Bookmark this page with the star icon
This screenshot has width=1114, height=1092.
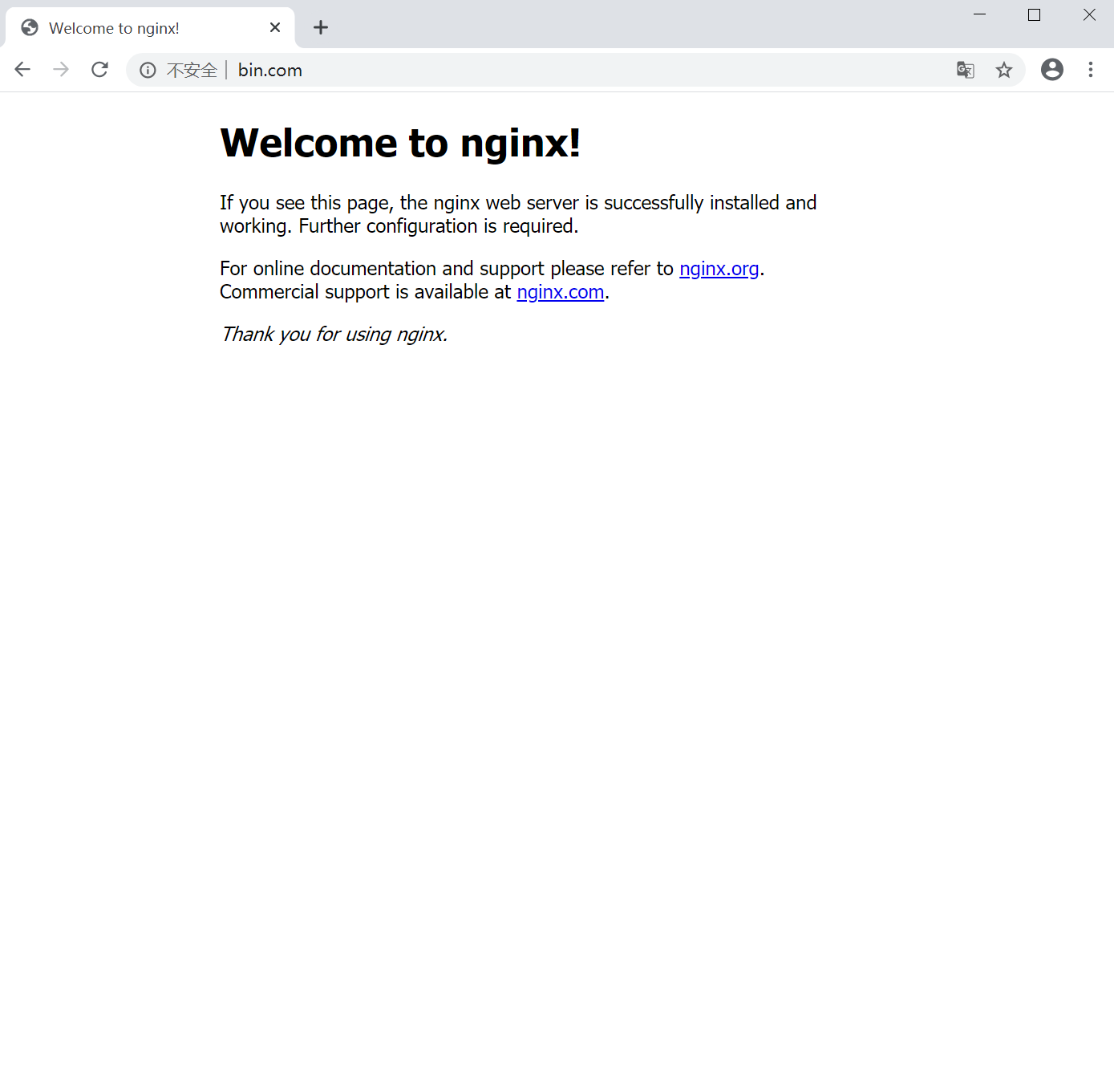(1004, 70)
